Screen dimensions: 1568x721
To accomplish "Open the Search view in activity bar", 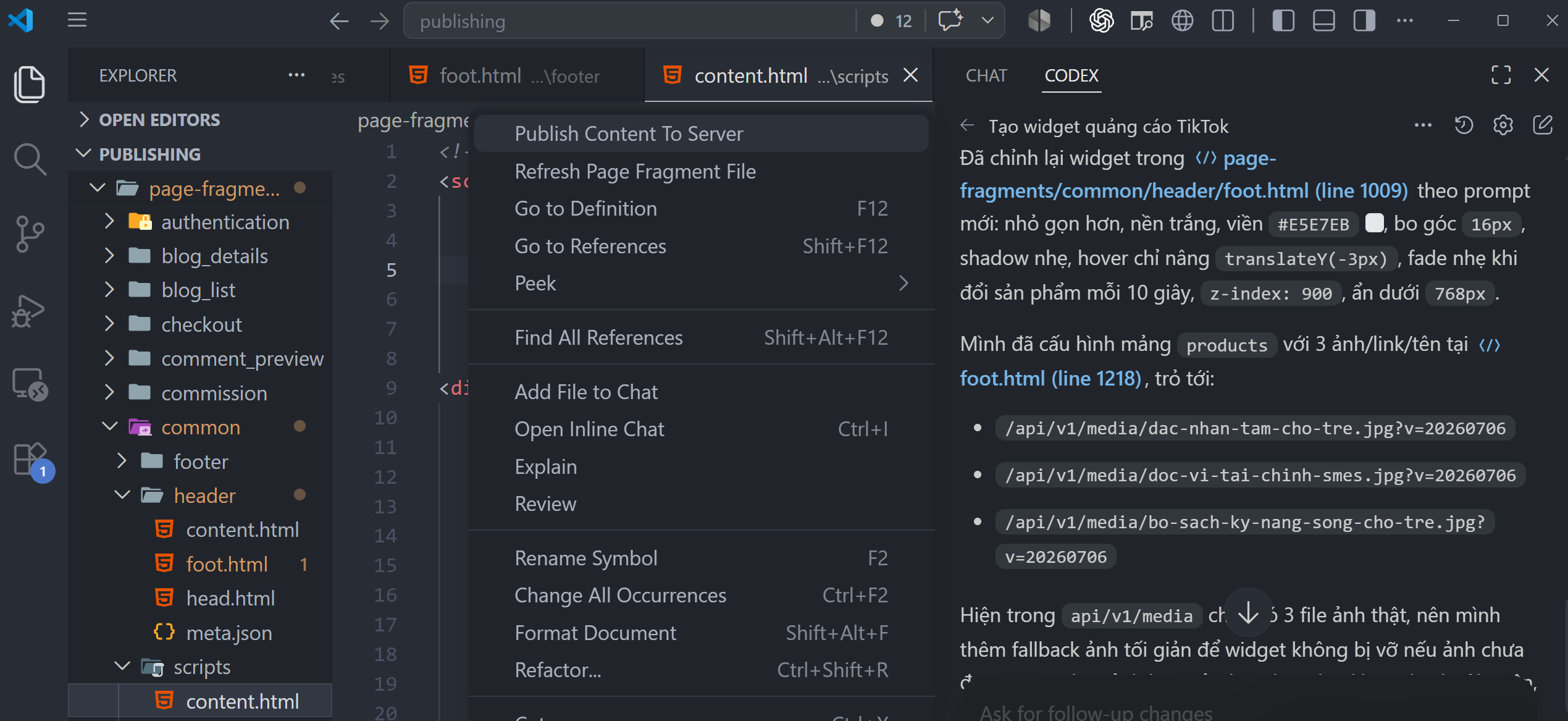I will [x=29, y=159].
